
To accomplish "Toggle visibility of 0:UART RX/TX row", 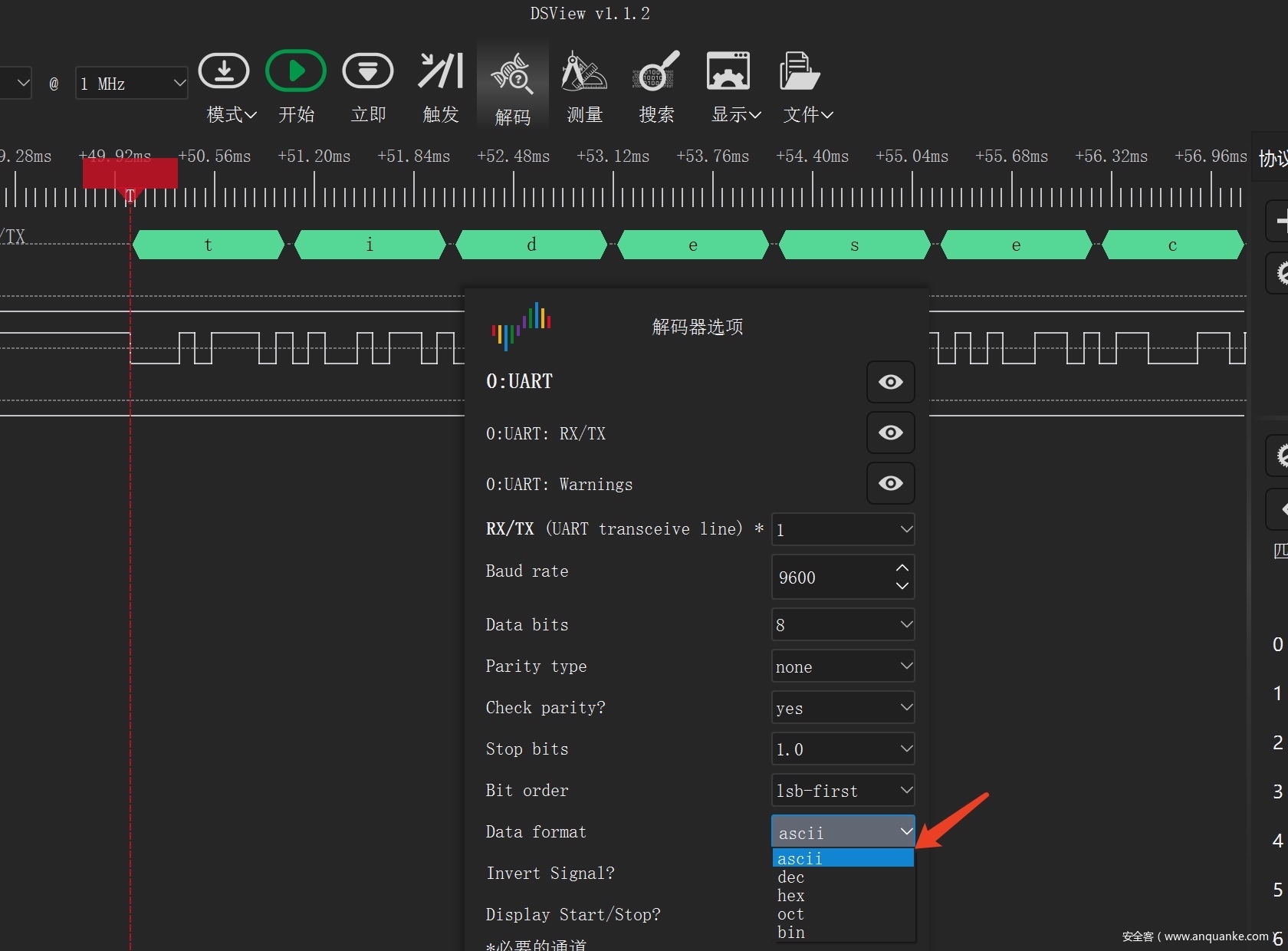I will pyautogui.click(x=890, y=433).
